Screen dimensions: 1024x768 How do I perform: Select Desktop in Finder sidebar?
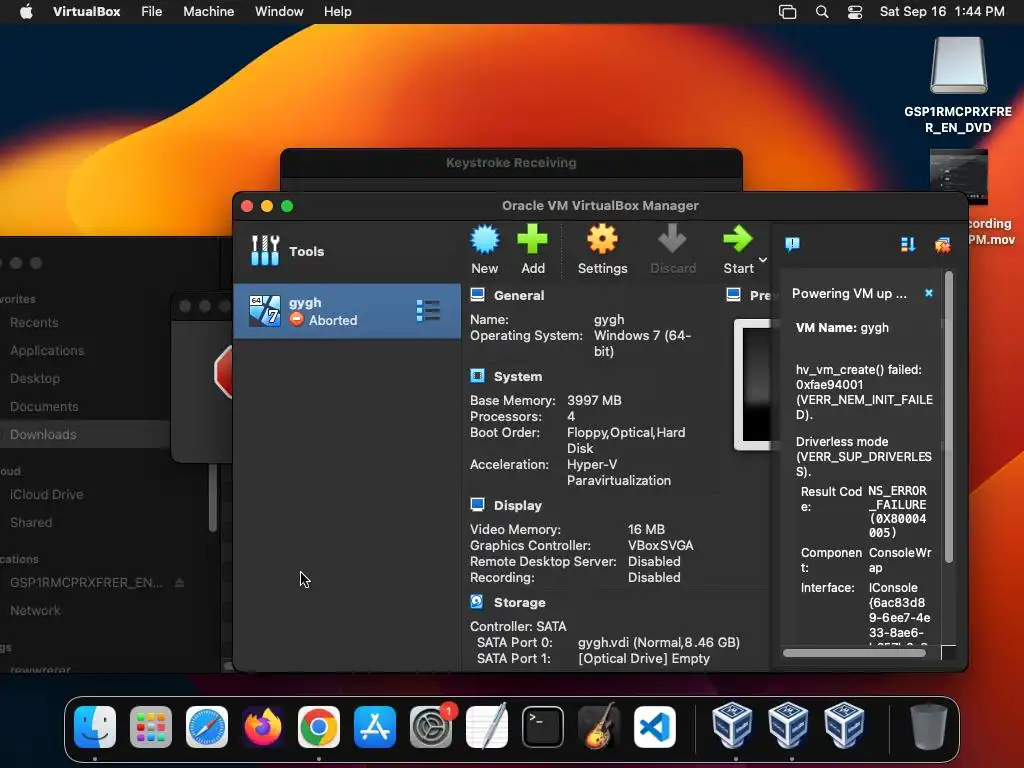pyautogui.click(x=35, y=379)
